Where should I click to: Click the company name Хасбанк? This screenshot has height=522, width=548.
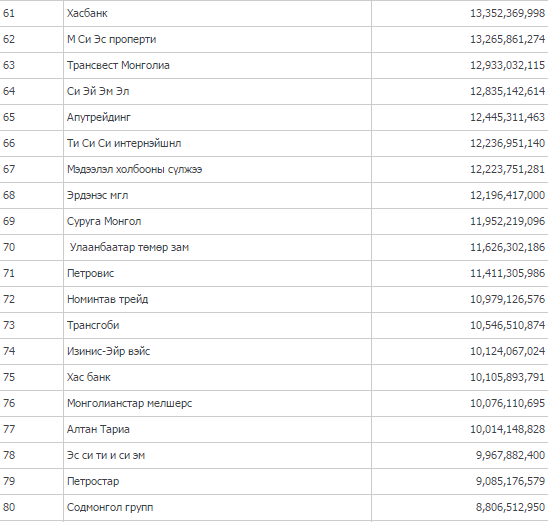87,13
